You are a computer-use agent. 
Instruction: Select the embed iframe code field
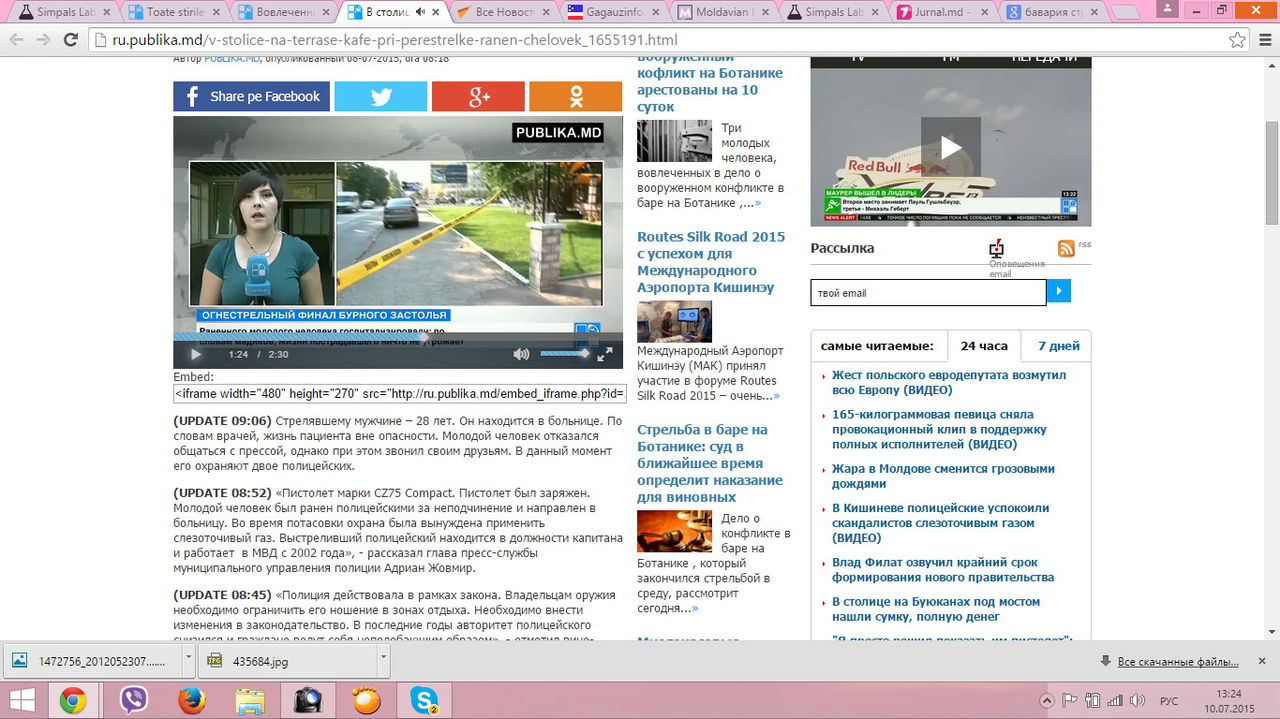click(400, 393)
